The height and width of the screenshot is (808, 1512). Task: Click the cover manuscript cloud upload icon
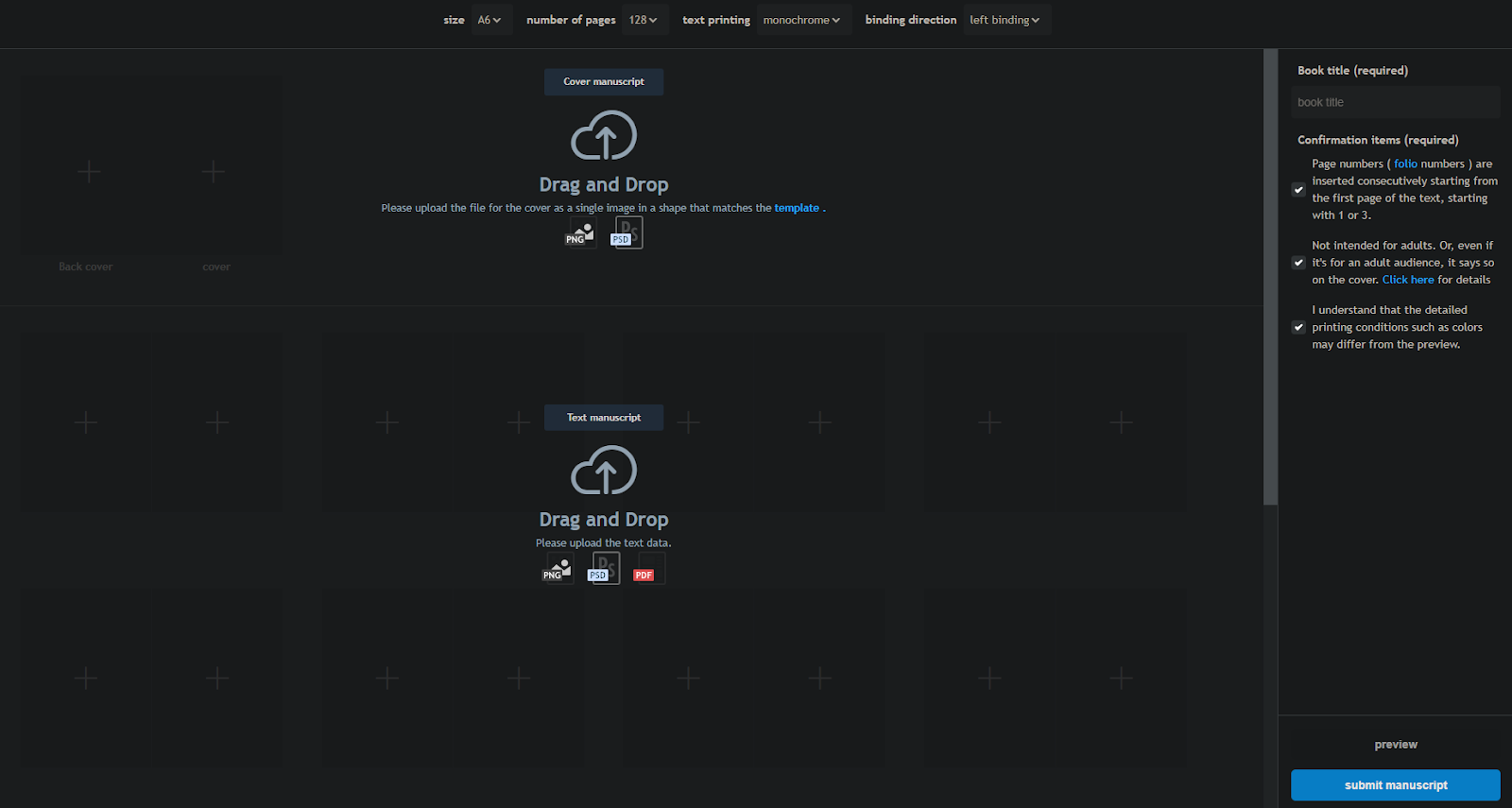pos(604,136)
